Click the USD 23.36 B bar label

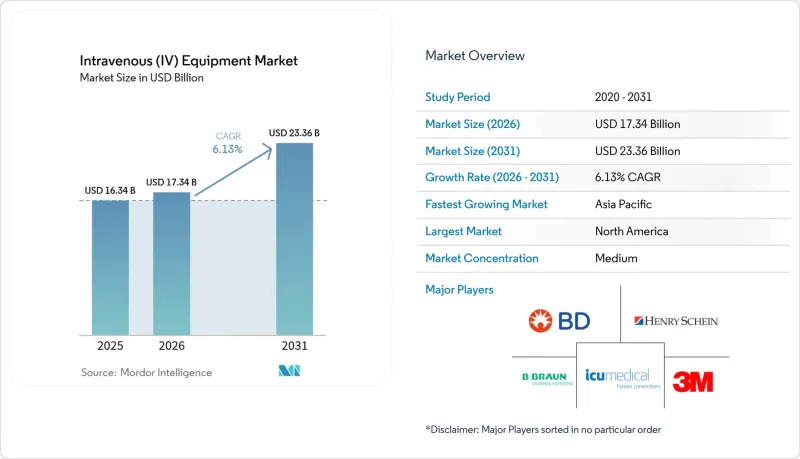pos(294,133)
